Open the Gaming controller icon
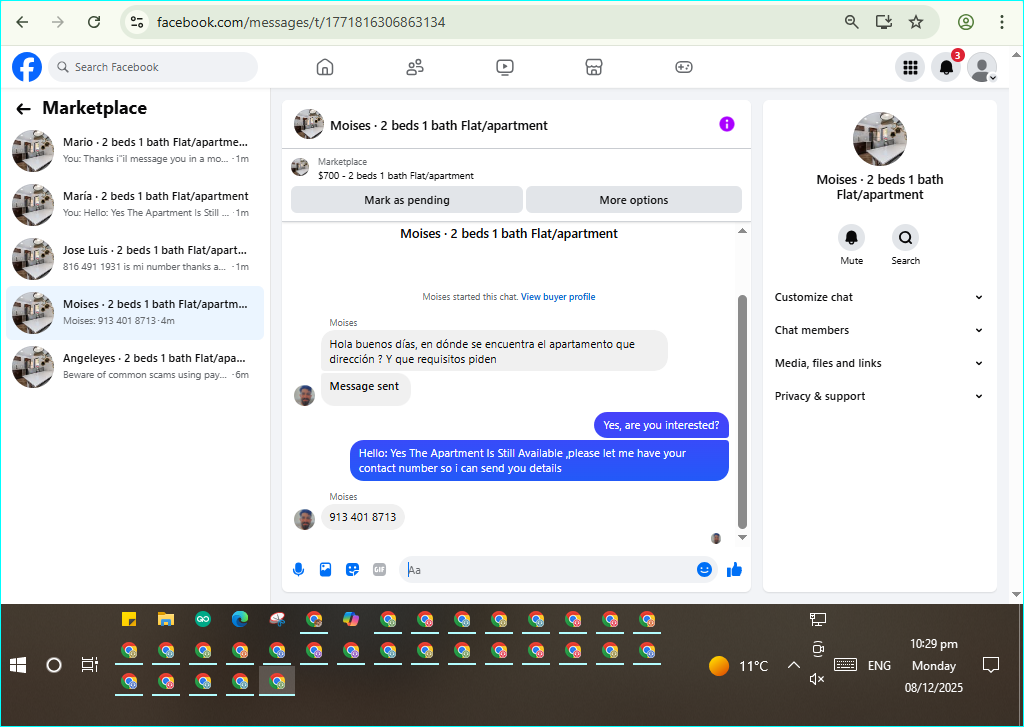This screenshot has height=727, width=1024. tap(684, 67)
